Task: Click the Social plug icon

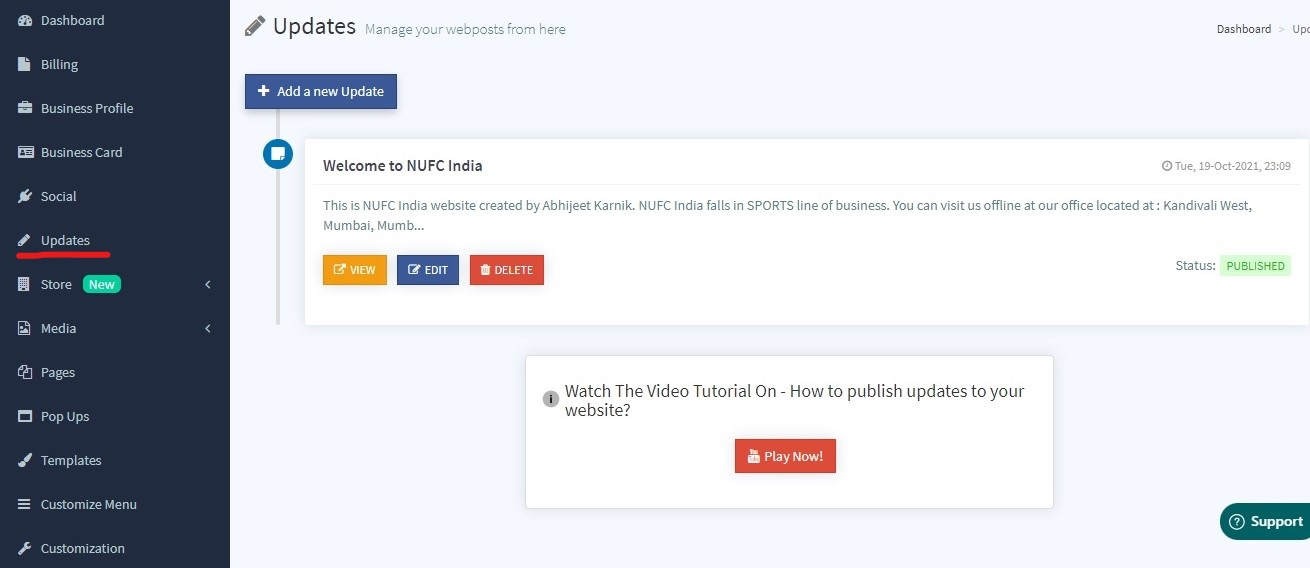Action: (25, 196)
